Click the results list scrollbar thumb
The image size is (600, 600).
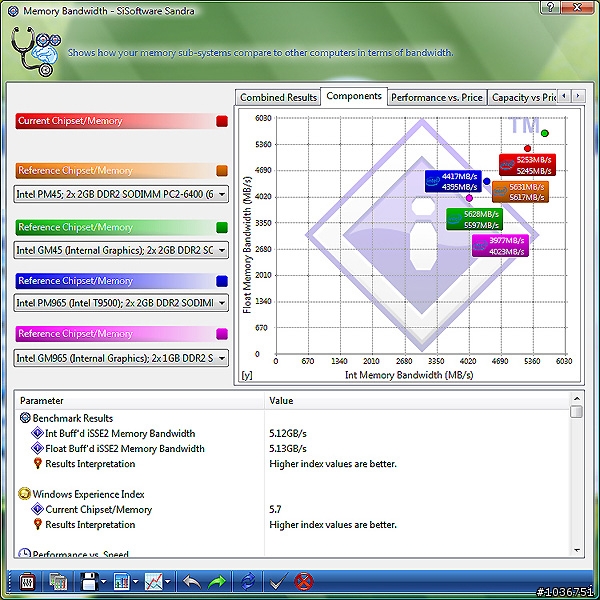(576, 412)
